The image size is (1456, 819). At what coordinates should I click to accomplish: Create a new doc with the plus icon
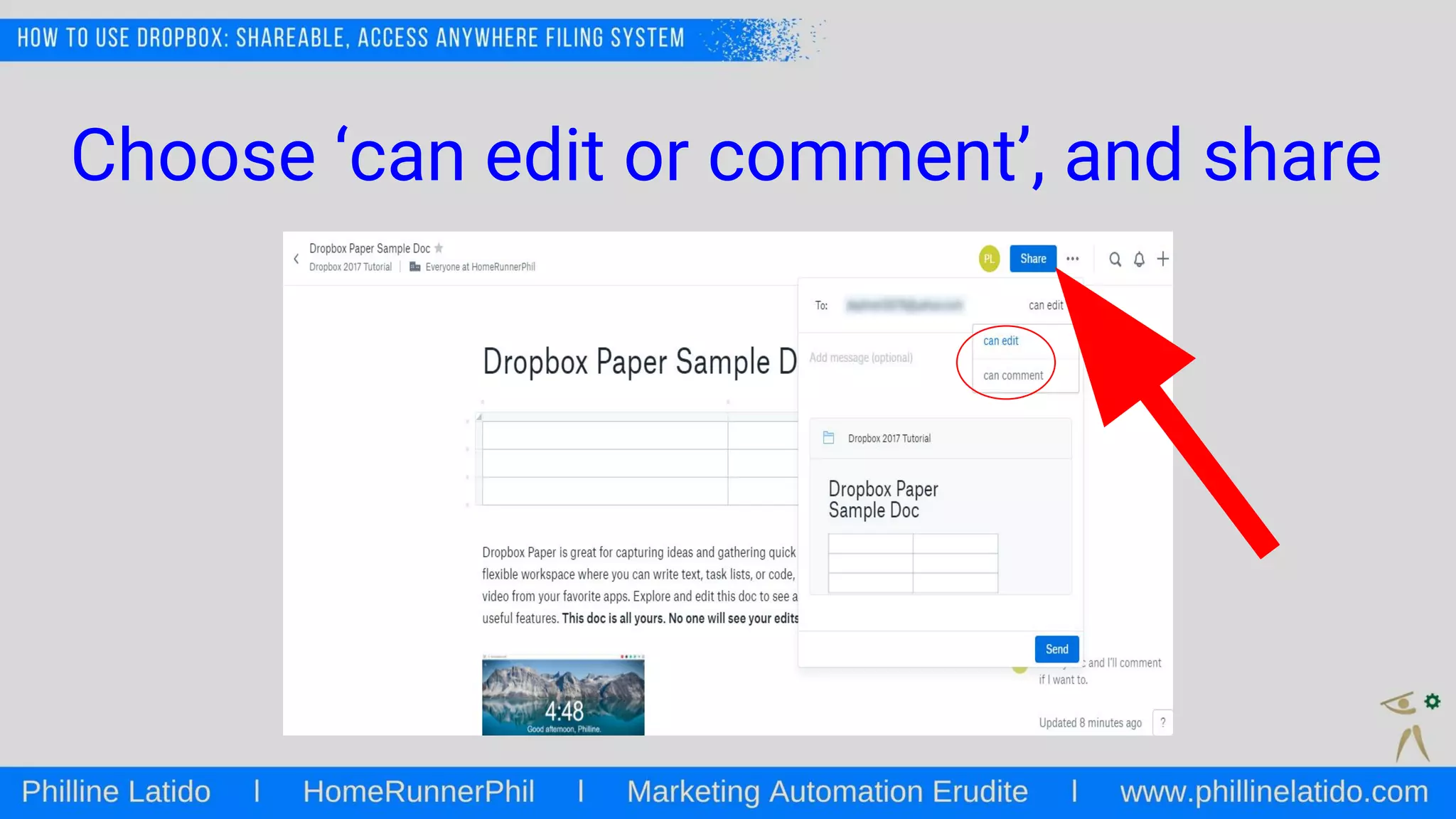click(x=1162, y=259)
